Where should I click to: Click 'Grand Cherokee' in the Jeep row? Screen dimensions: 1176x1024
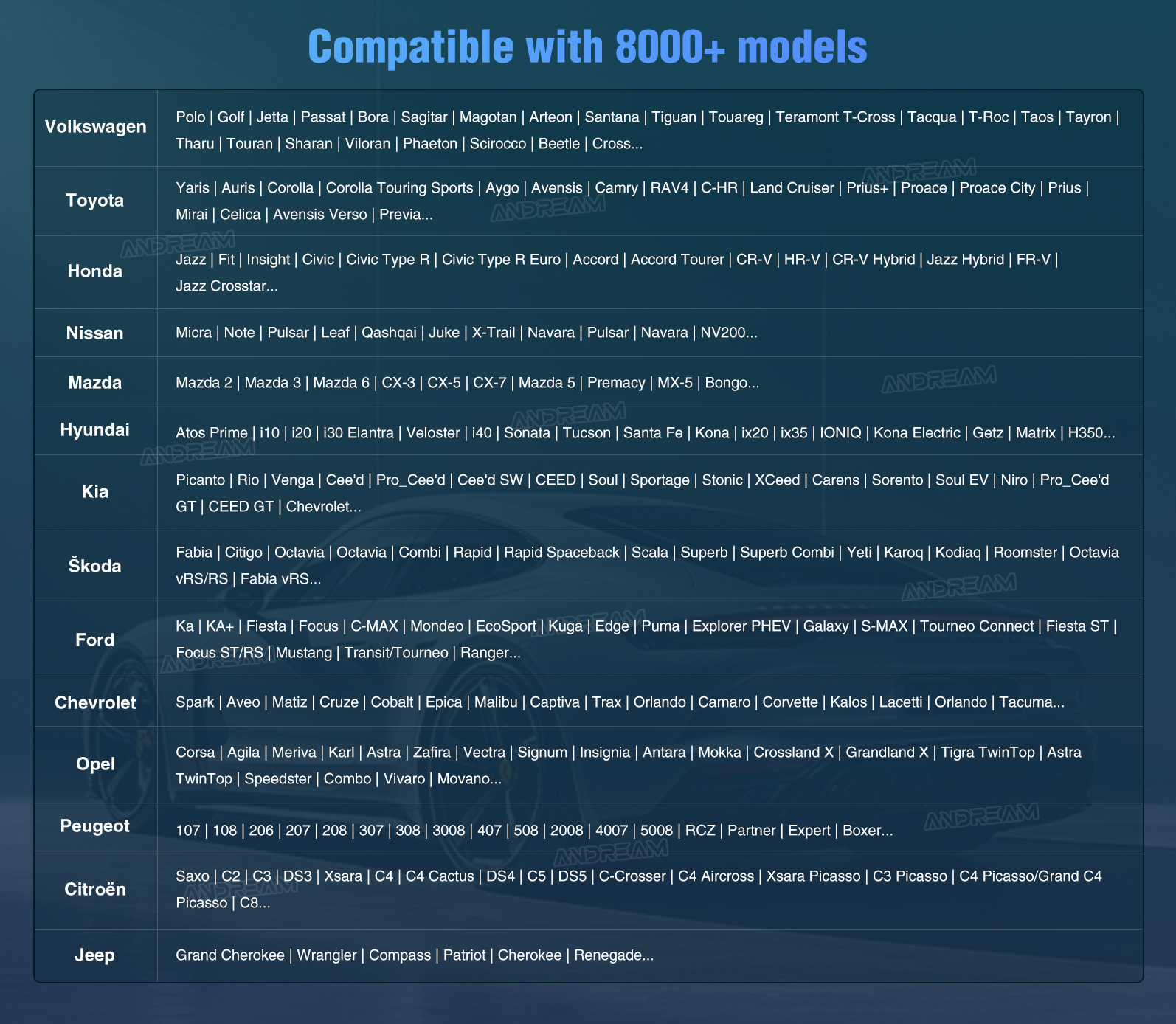tap(230, 955)
